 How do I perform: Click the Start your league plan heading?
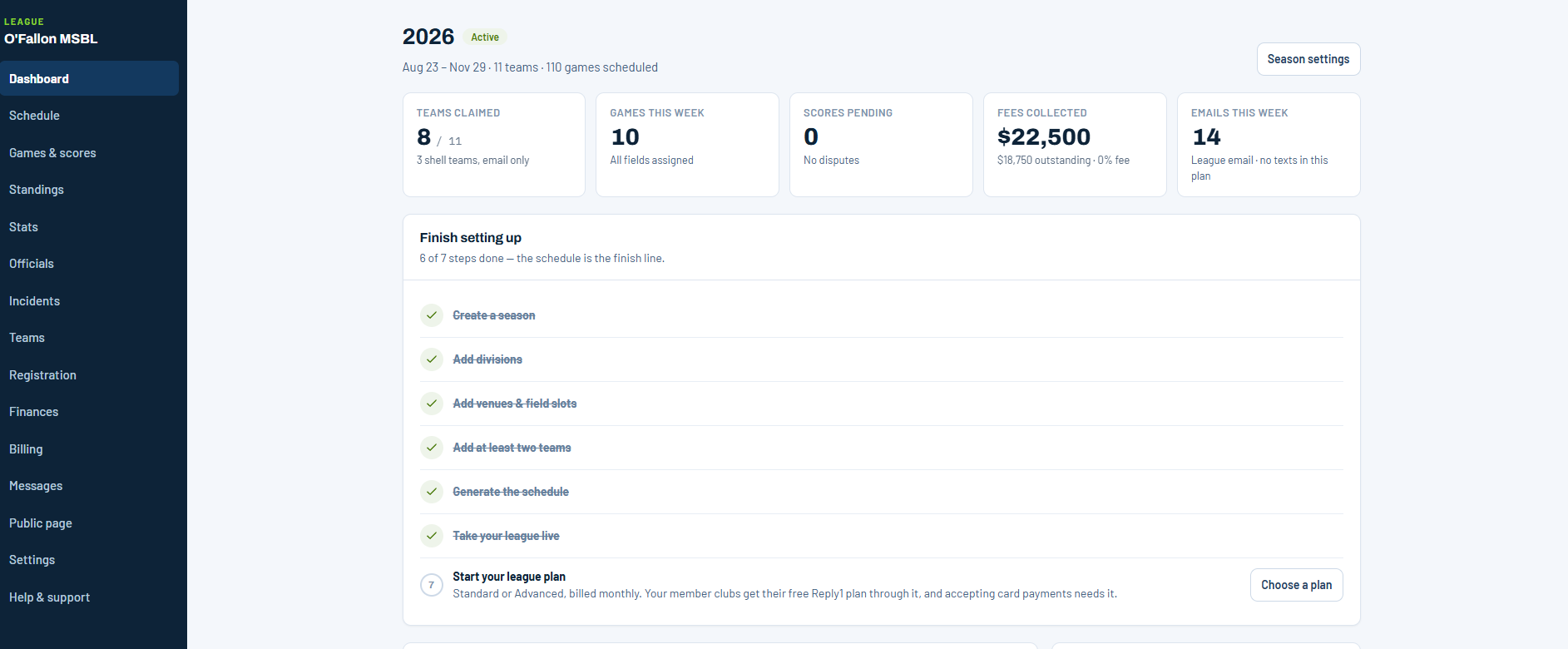[x=509, y=577]
